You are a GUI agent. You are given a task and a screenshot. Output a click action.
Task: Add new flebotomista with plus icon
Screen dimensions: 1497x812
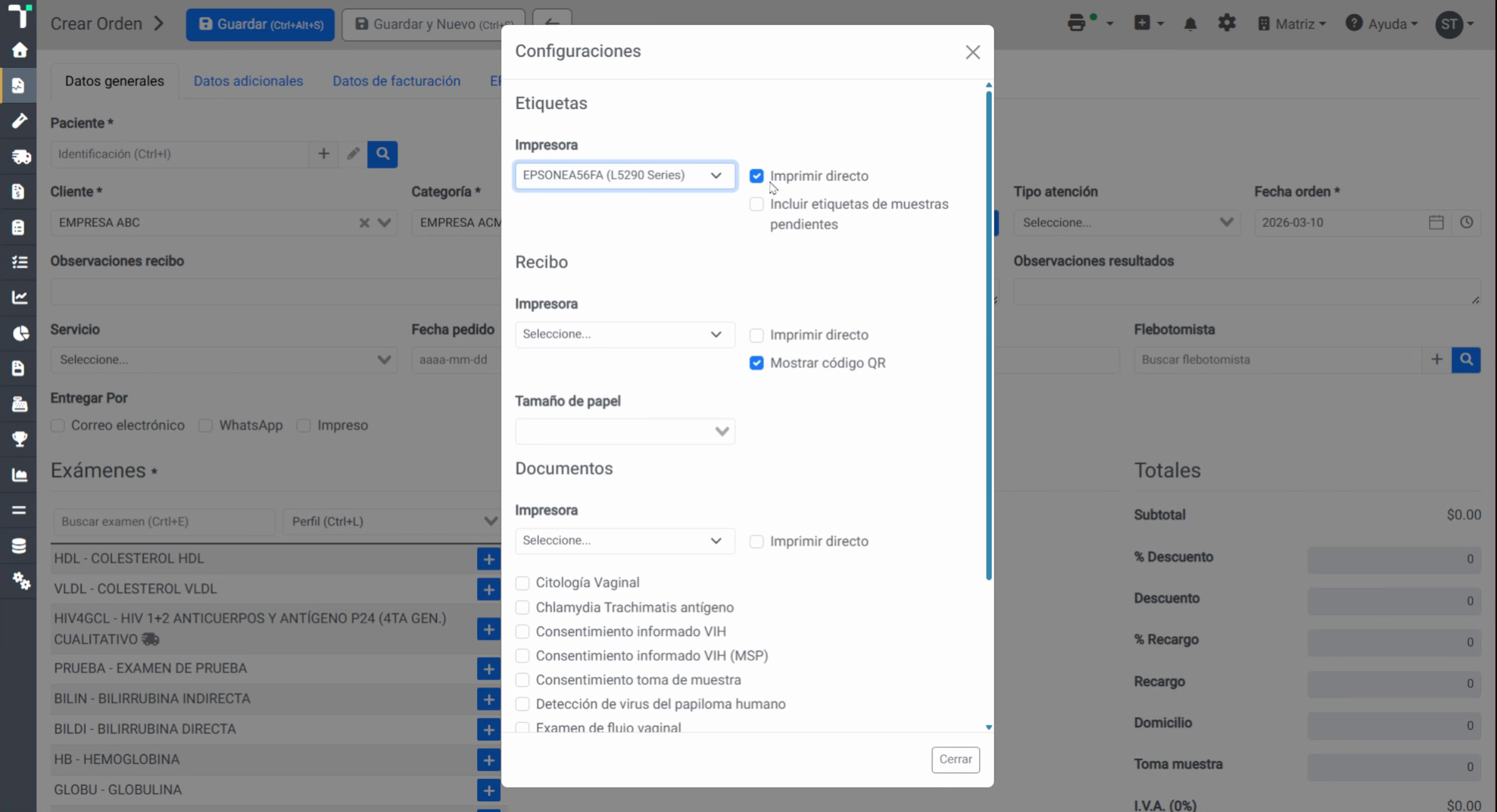click(1436, 360)
